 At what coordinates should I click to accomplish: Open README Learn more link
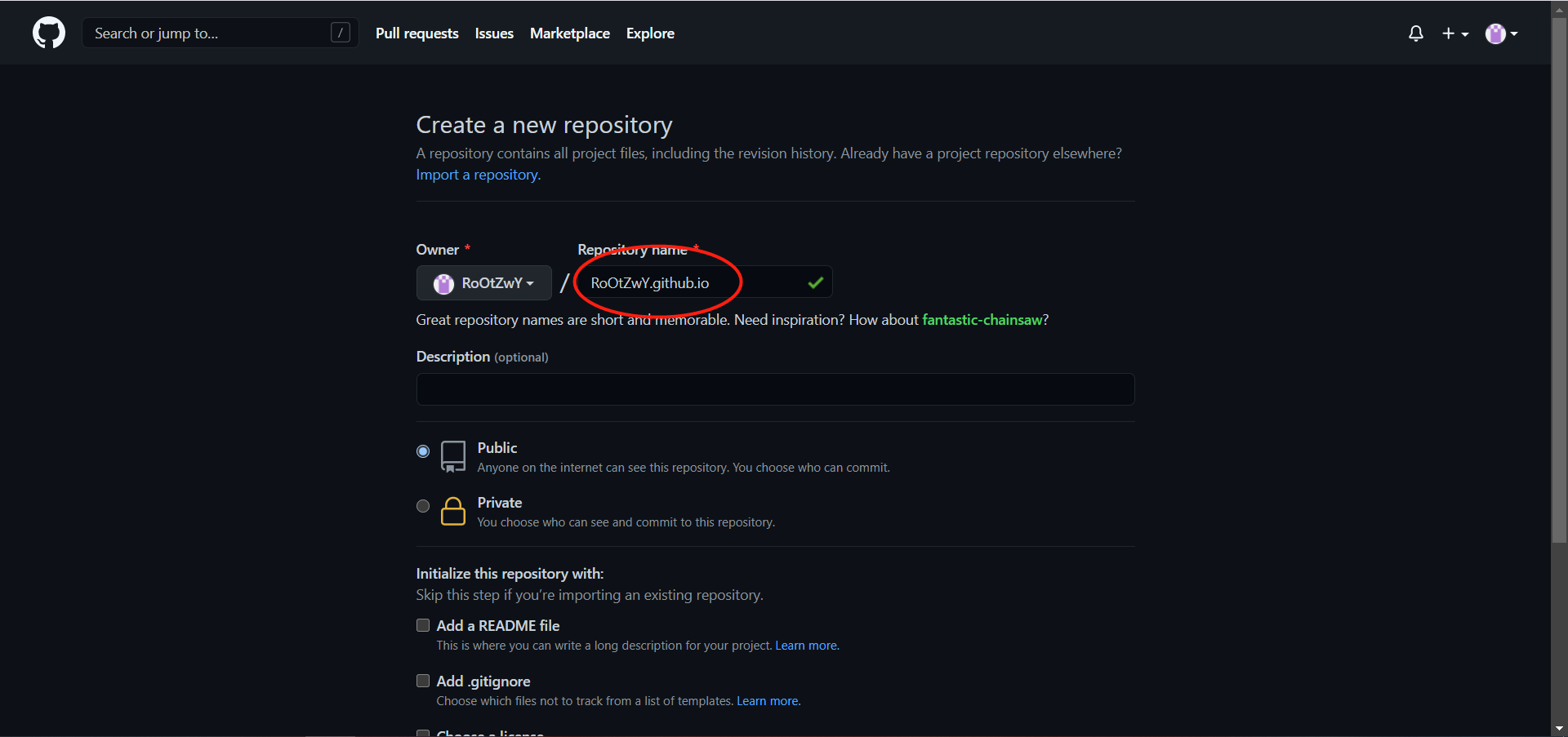click(x=807, y=646)
